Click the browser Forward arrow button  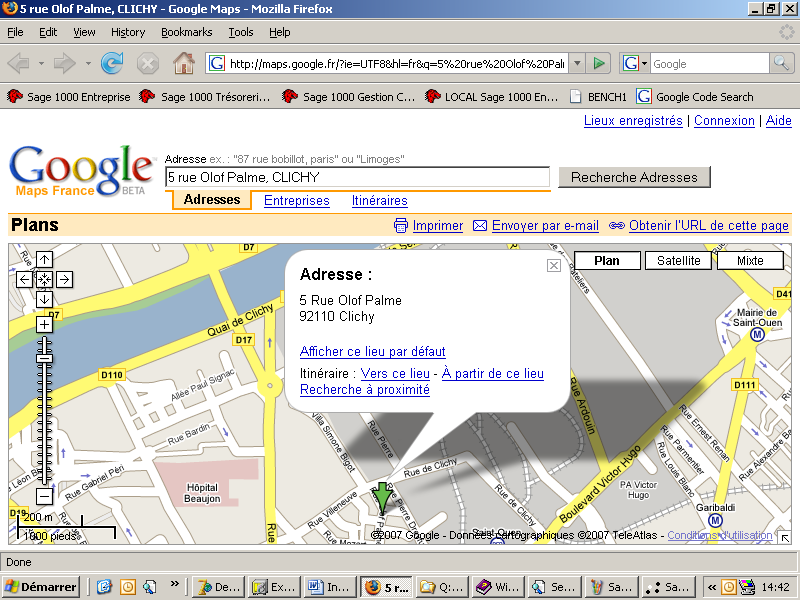[65, 64]
